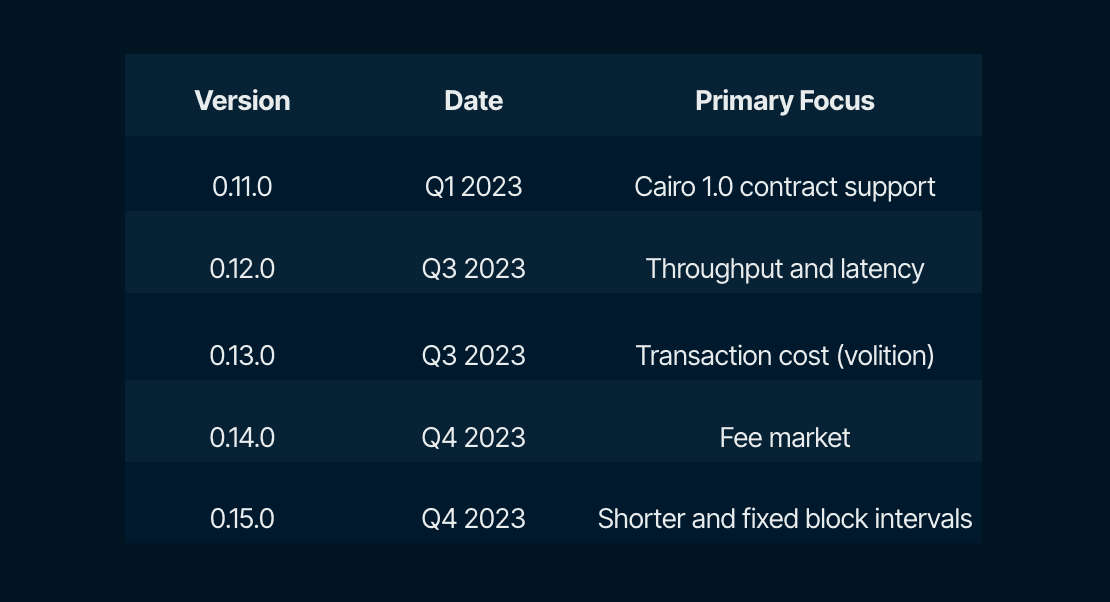Screen dimensions: 1110x602
Task: Select the version 0.11.0 cell
Action: (242, 187)
